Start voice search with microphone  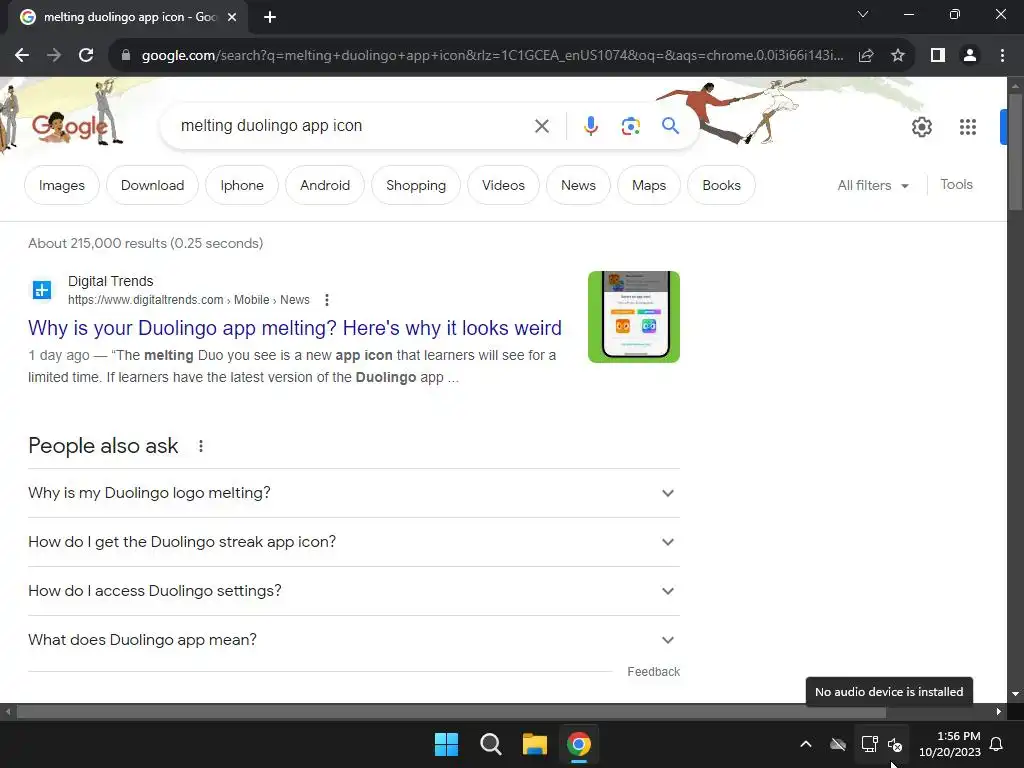[x=590, y=126]
